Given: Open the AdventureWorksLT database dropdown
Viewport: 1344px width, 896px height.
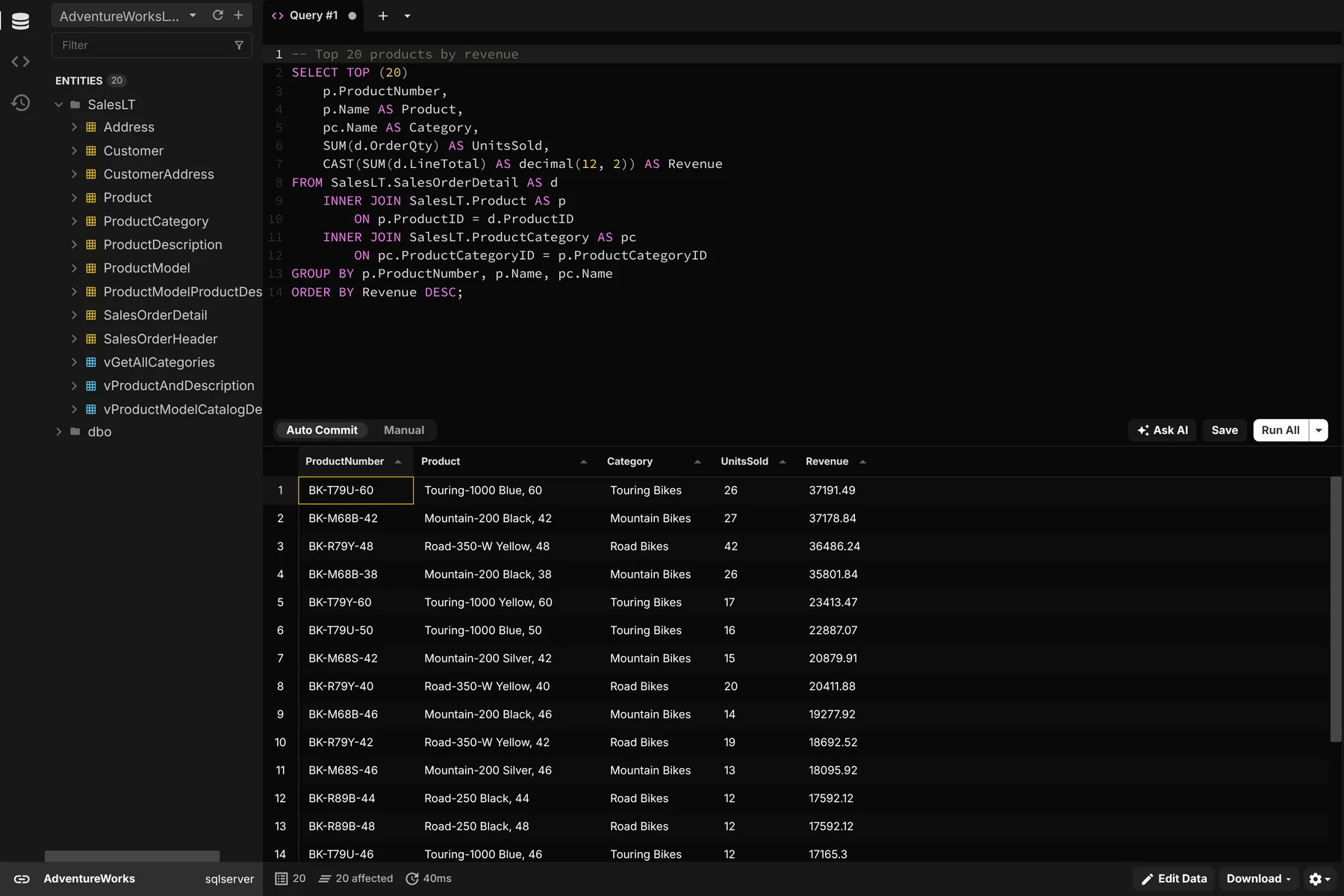Looking at the screenshot, I should click(128, 16).
